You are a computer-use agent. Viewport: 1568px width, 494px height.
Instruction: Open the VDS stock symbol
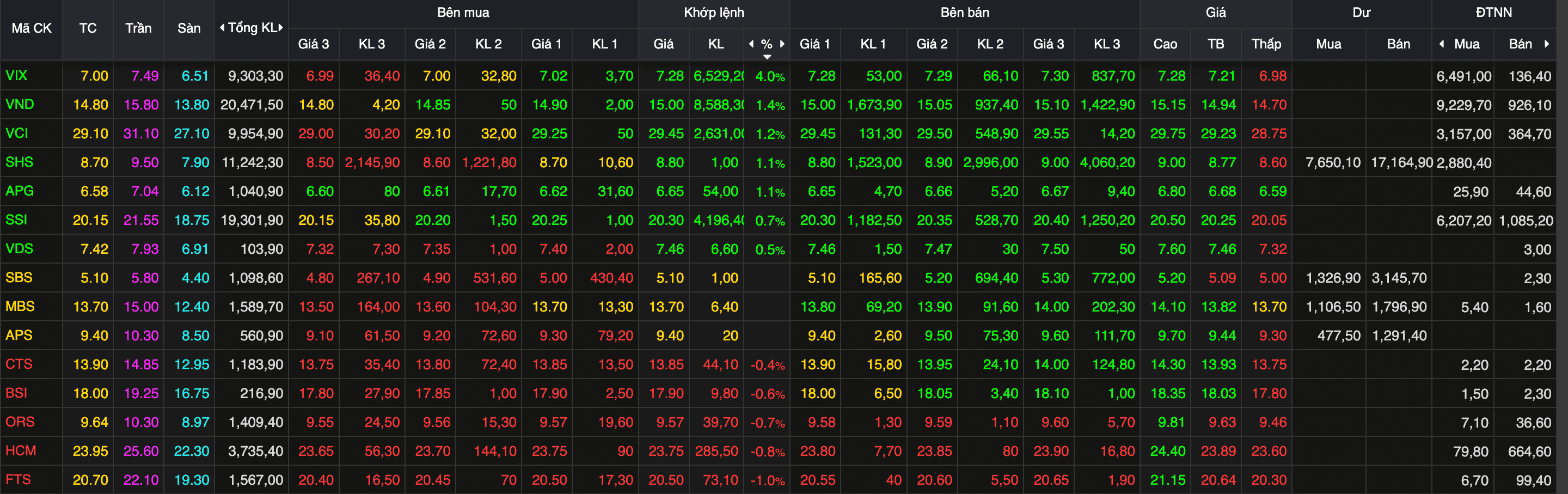pos(19,248)
